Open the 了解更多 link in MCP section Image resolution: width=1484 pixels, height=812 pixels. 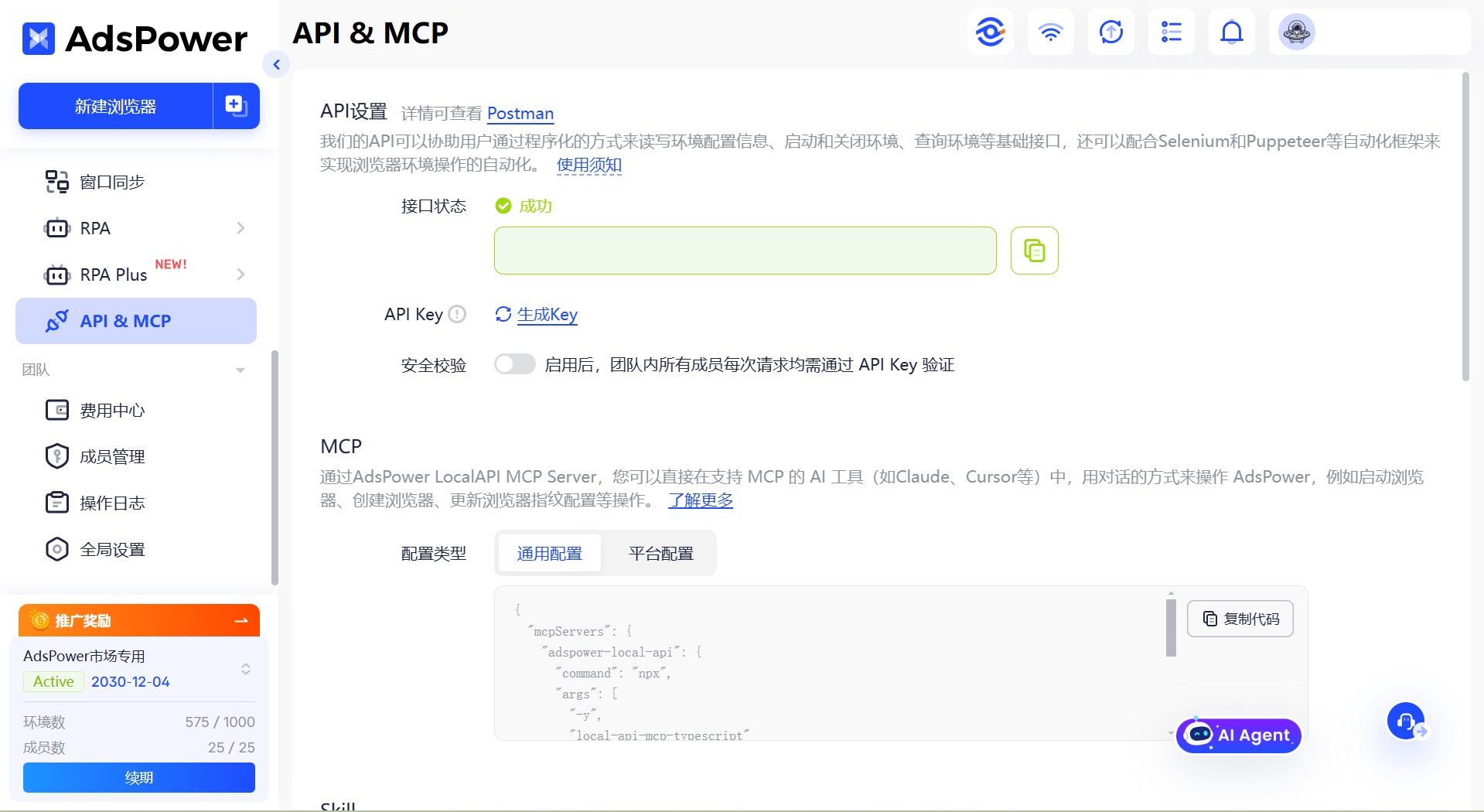click(701, 500)
